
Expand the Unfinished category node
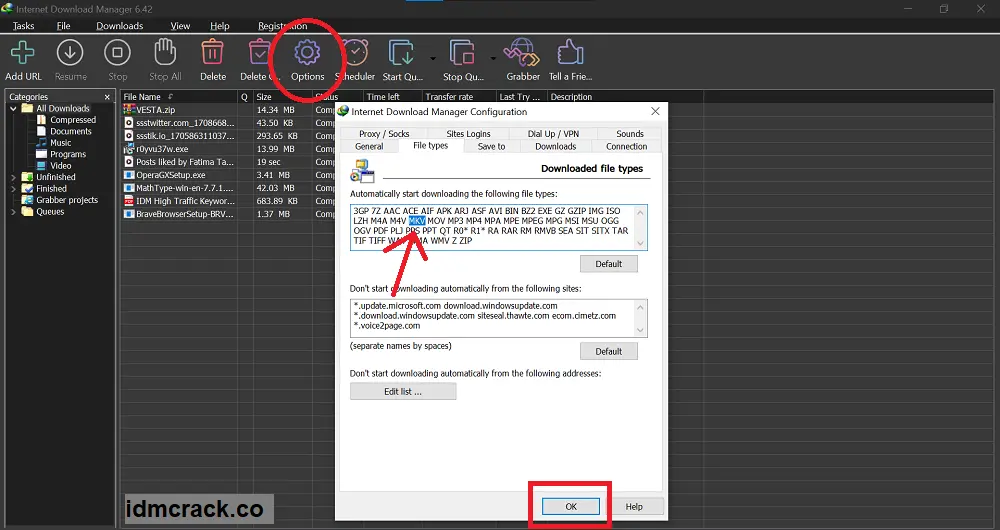(x=13, y=177)
